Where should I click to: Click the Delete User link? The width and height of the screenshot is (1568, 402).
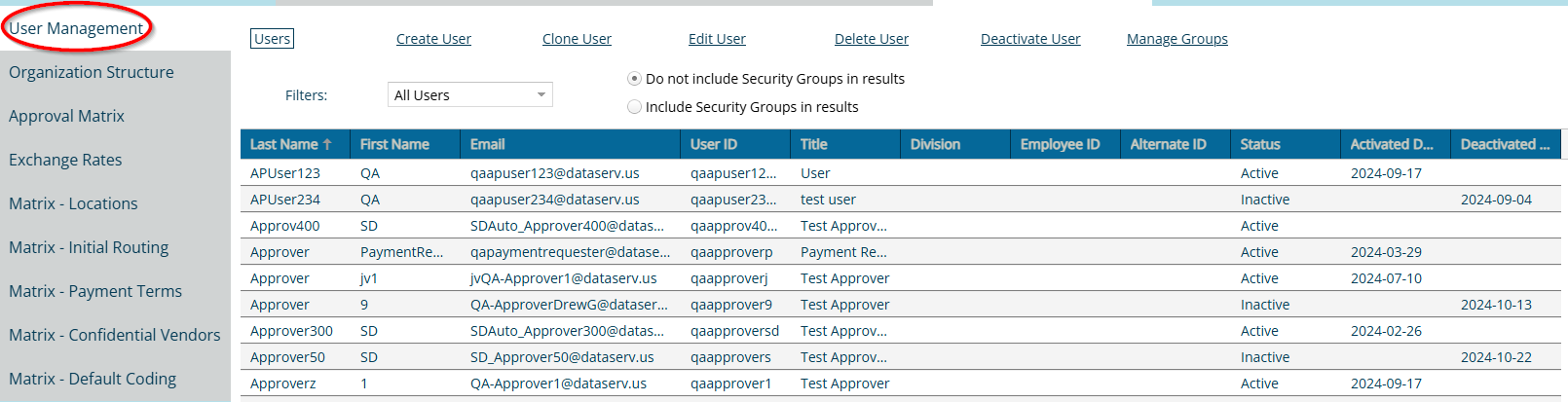[x=871, y=39]
